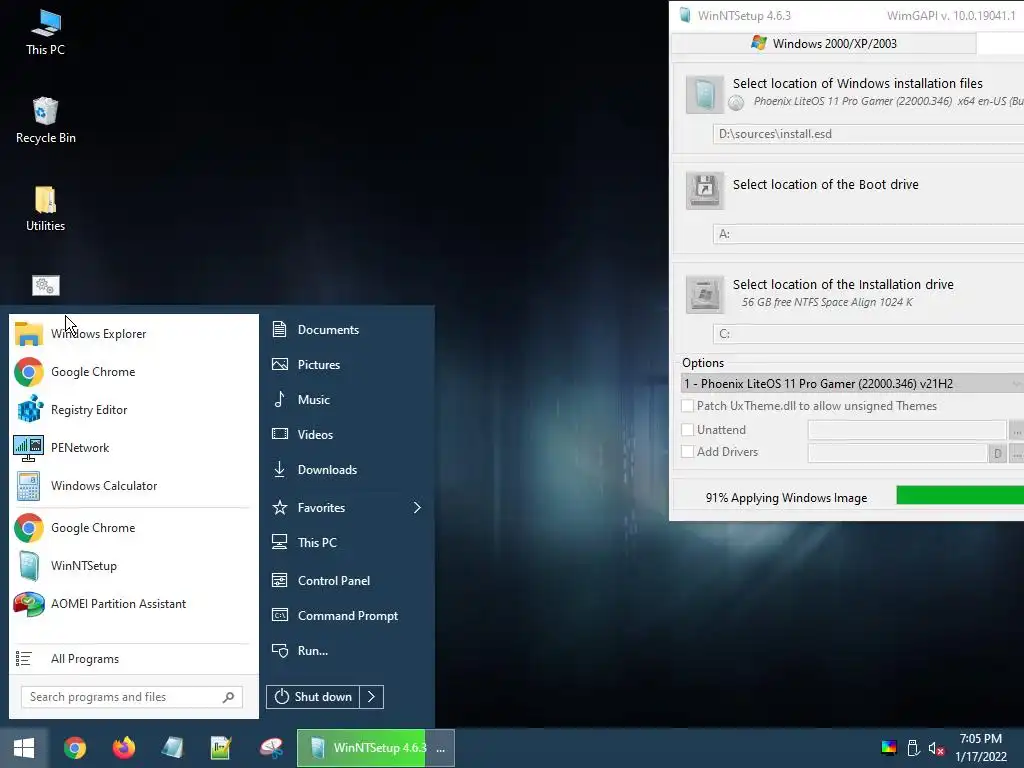Click the WinNTSetup pinned taskbar icon
This screenshot has width=1024, height=768.
point(172,748)
